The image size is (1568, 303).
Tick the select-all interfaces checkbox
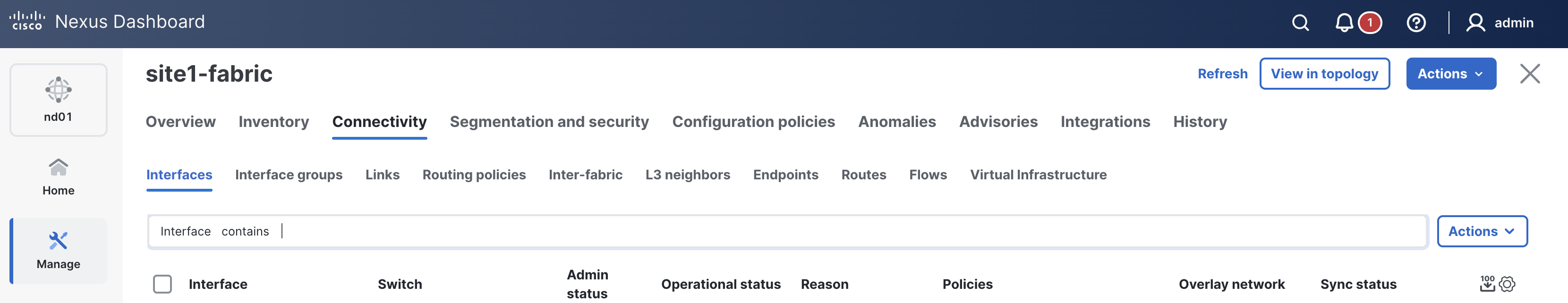tap(162, 284)
